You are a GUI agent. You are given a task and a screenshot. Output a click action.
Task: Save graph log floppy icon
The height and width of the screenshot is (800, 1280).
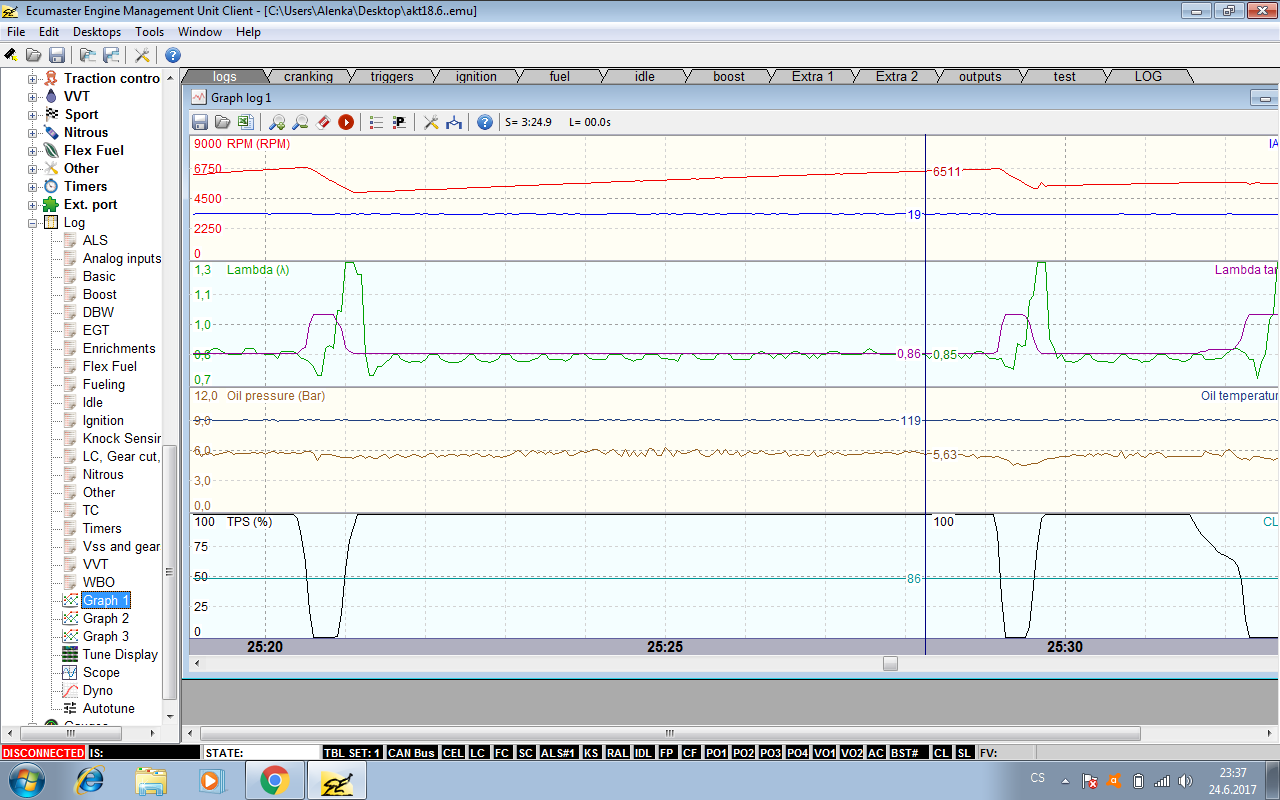(x=200, y=122)
